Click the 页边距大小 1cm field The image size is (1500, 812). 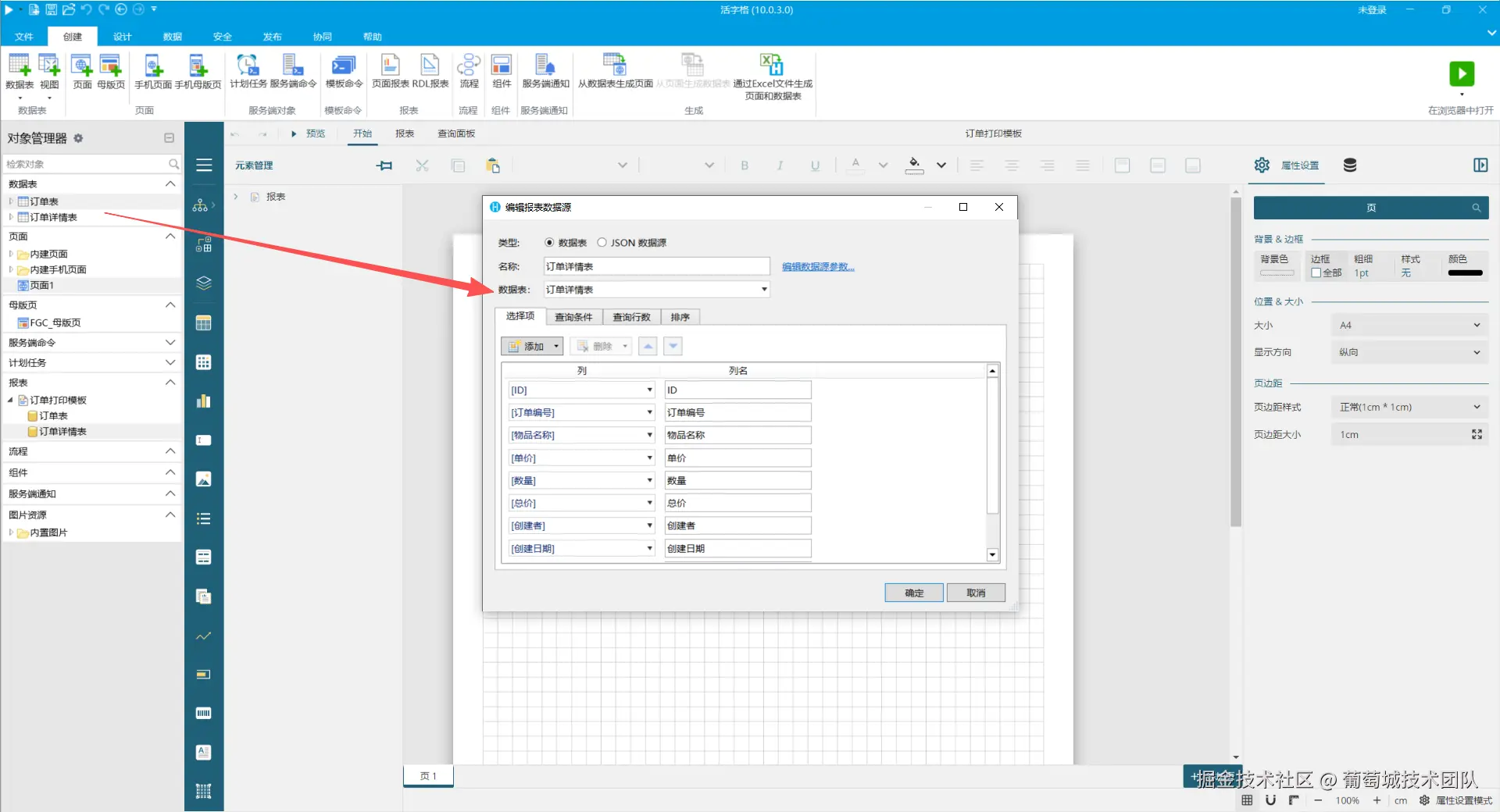[x=1409, y=435]
